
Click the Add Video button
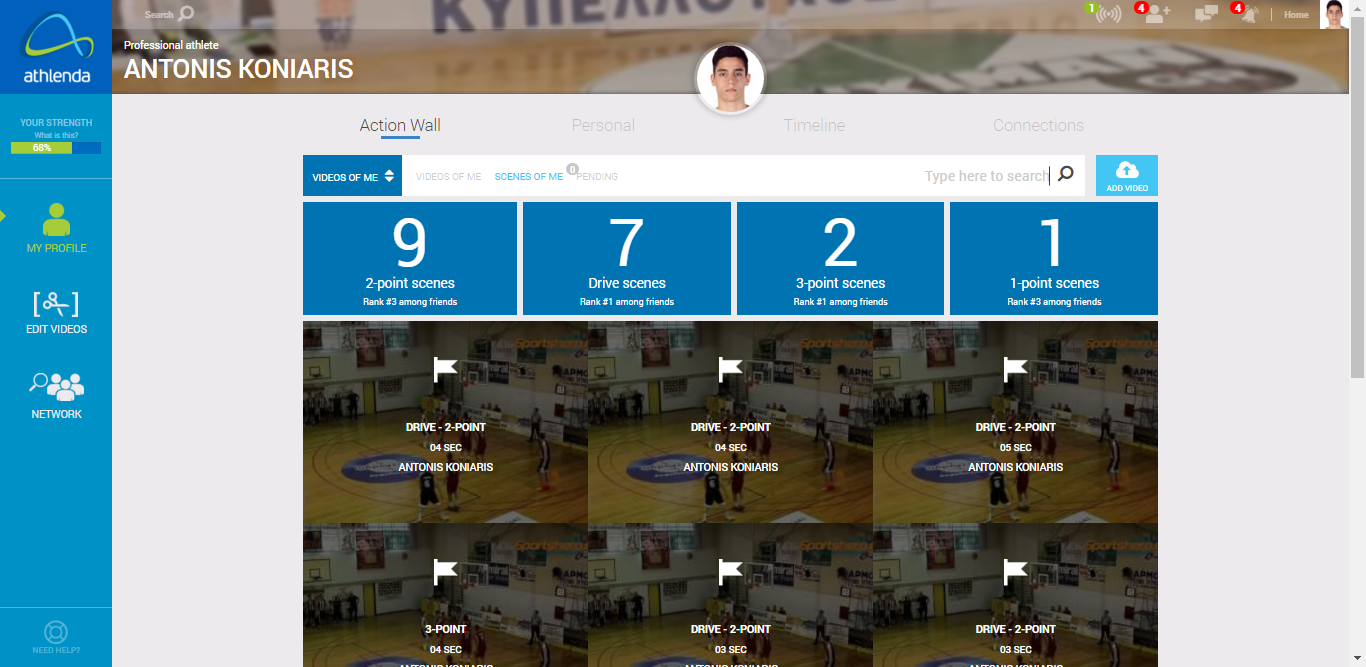pyautogui.click(x=1127, y=176)
